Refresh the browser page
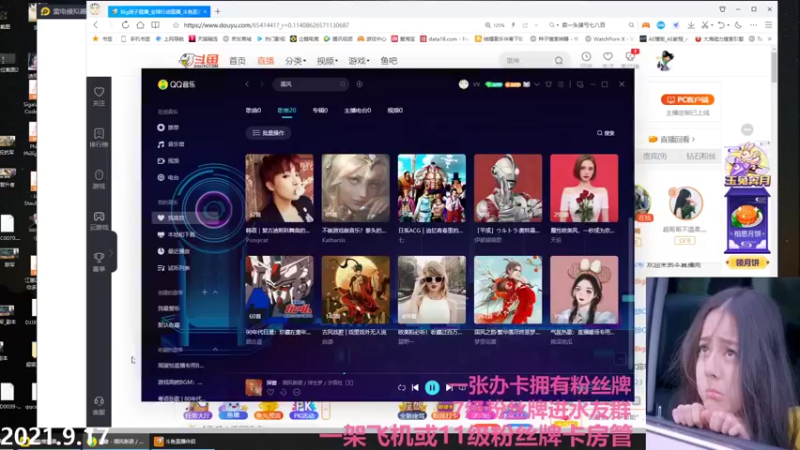 126,24
